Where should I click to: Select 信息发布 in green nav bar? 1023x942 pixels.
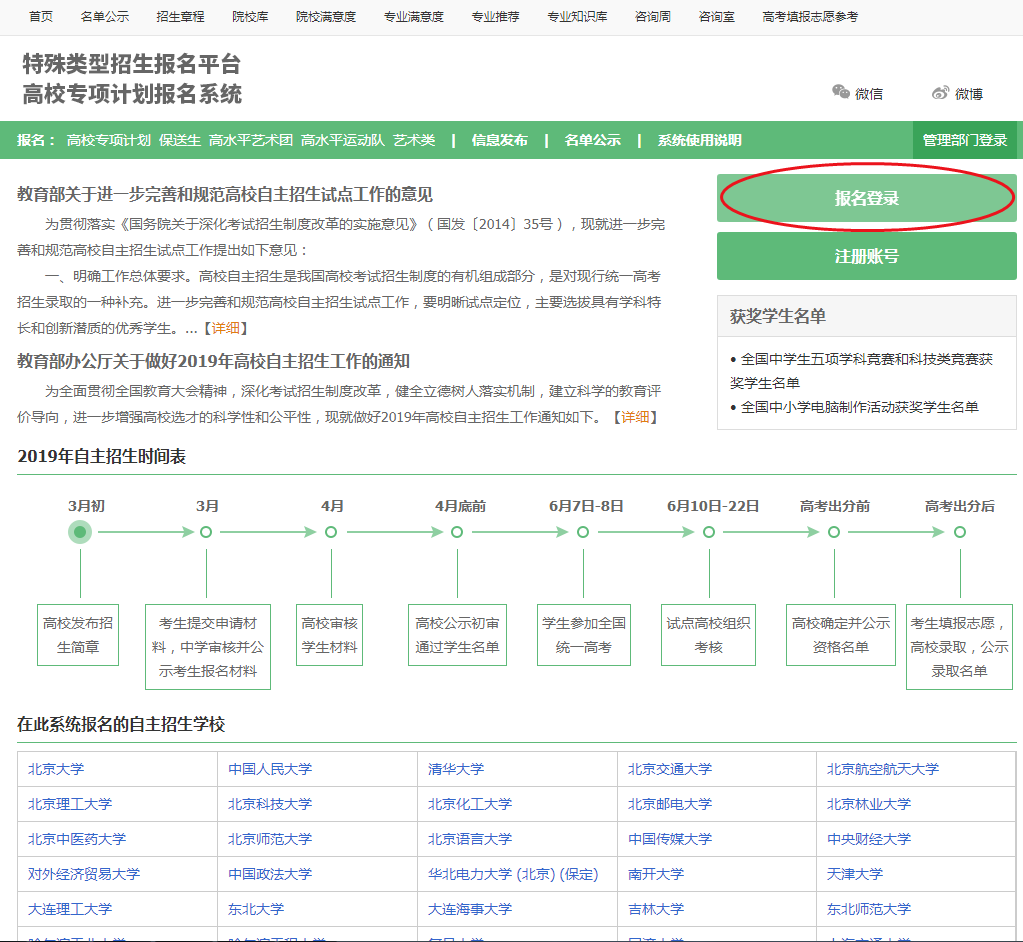click(x=499, y=140)
